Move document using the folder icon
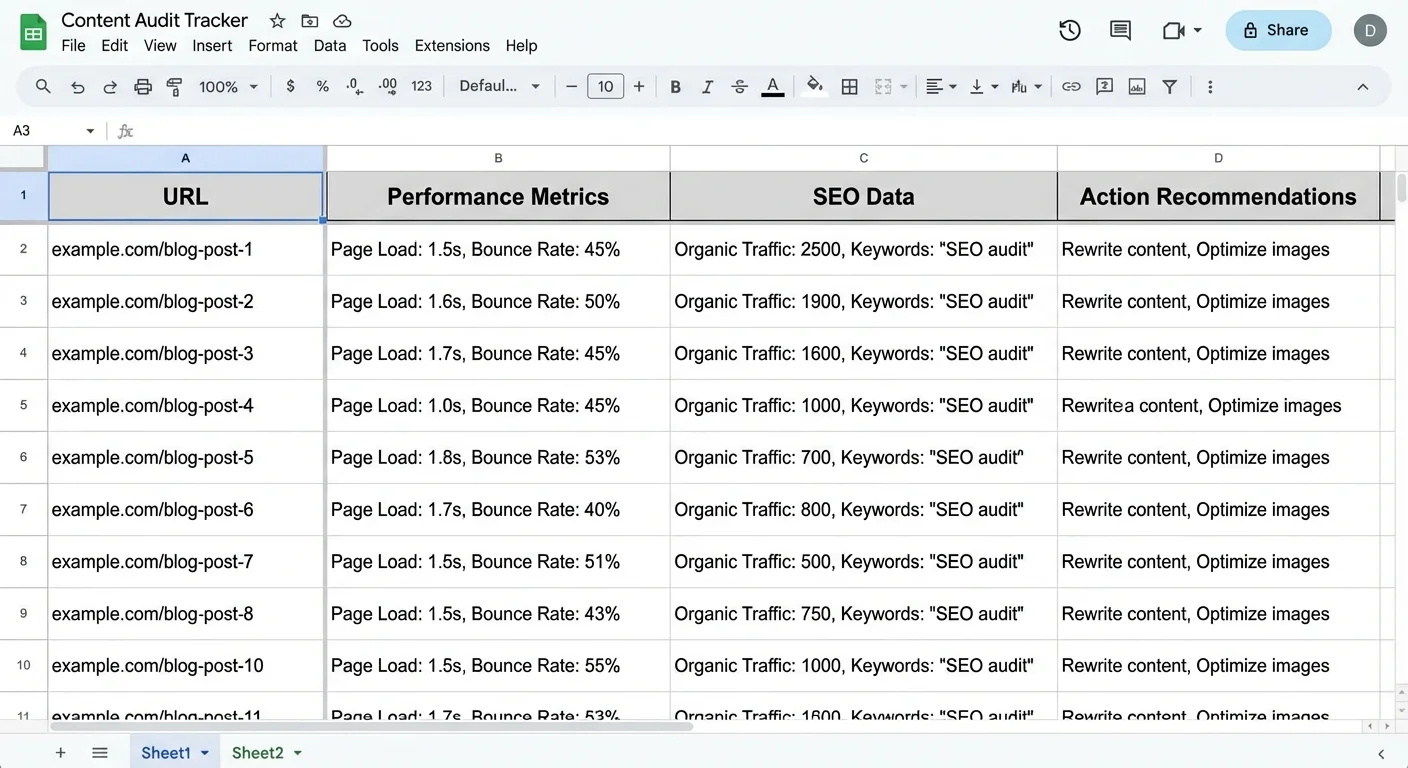 coord(310,21)
